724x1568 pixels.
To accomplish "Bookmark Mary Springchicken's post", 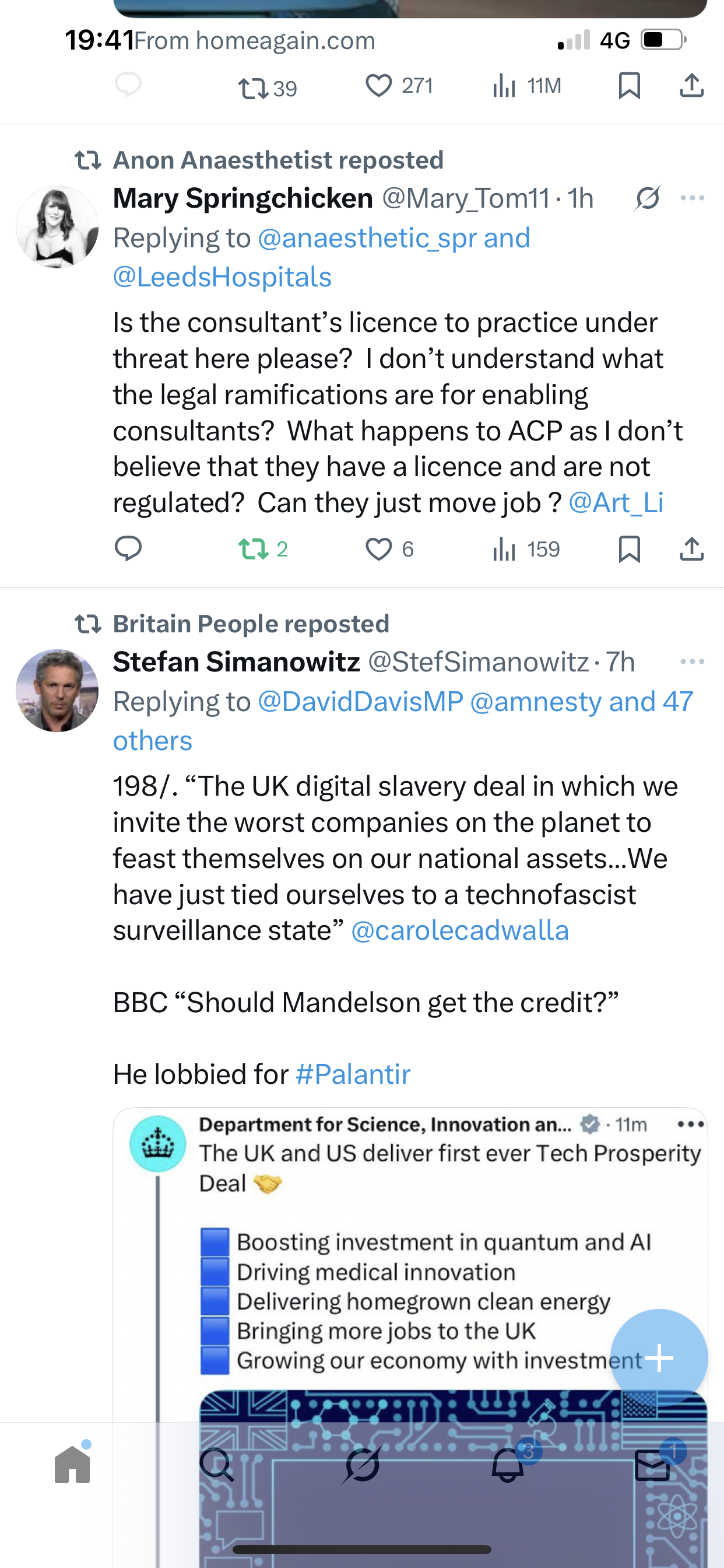I will click(x=629, y=549).
